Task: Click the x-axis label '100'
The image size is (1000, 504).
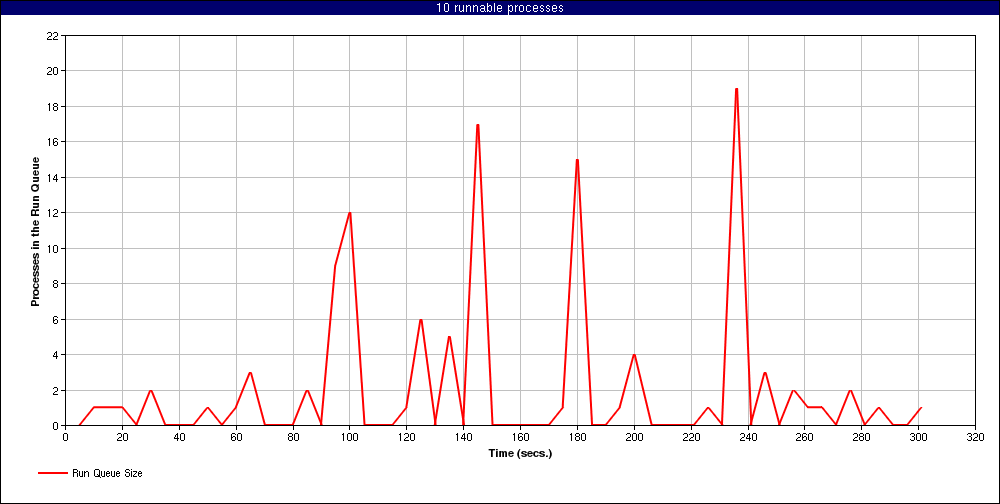Action: point(349,437)
